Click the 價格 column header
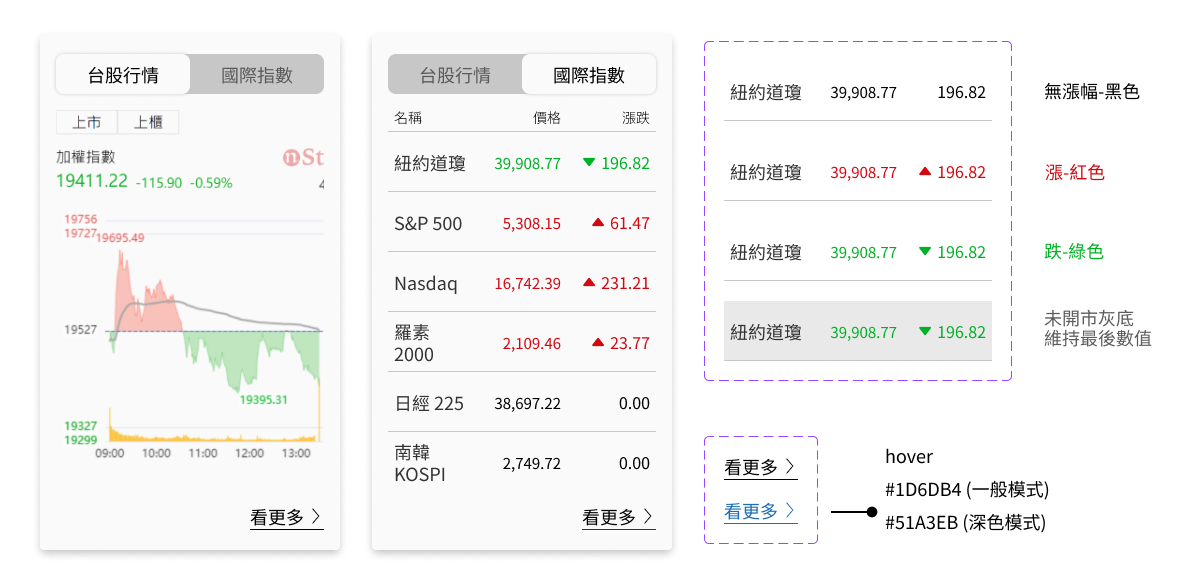The height and width of the screenshot is (584, 1192). (547, 118)
